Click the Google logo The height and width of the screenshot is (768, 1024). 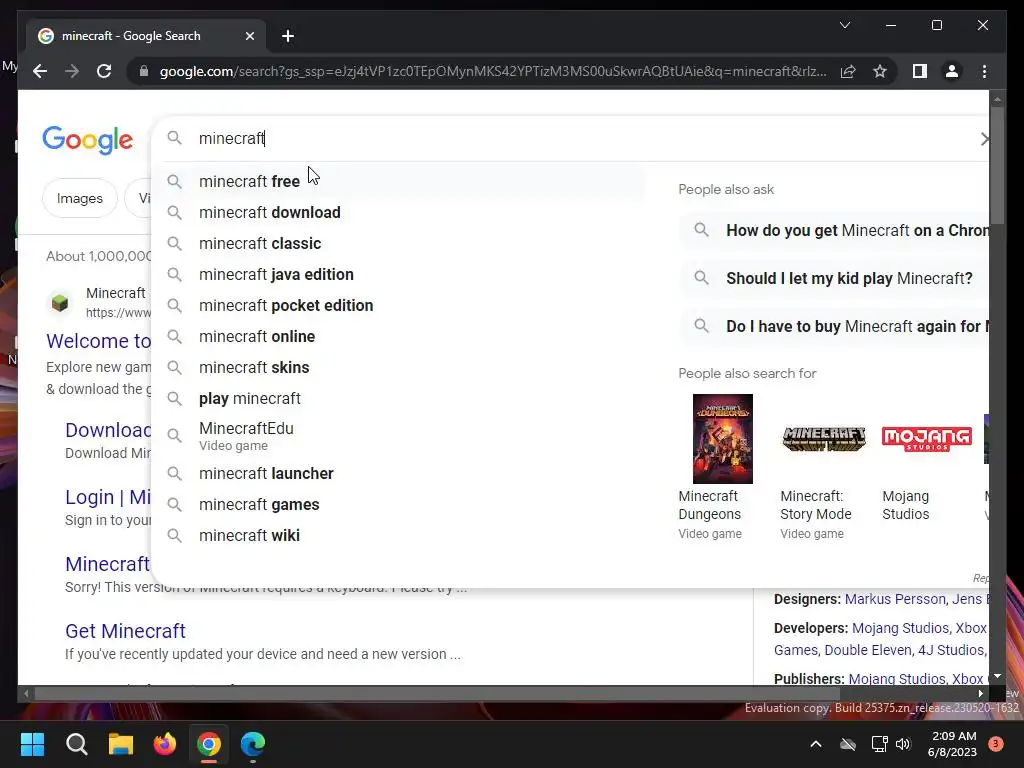pos(88,140)
